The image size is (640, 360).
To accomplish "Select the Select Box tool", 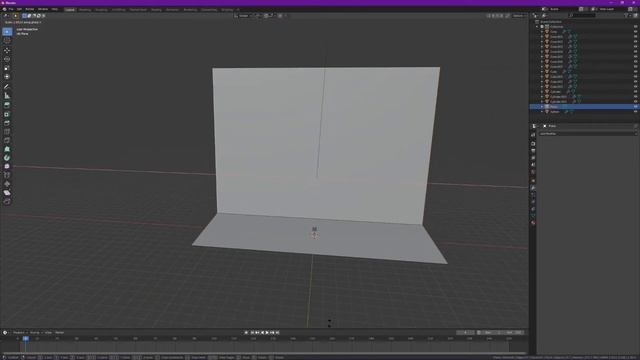I will click(7, 31).
